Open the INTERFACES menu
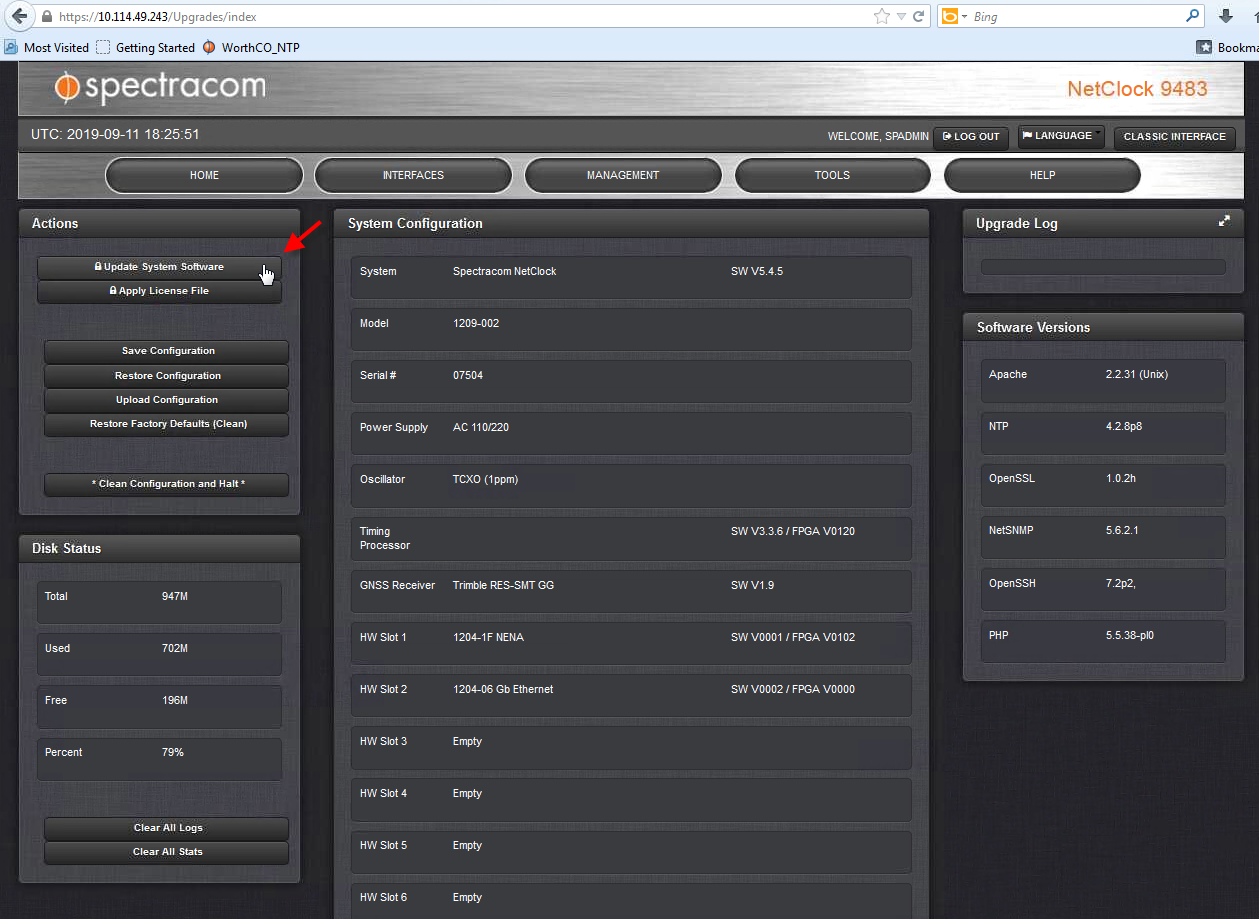The image size is (1259, 919). [x=413, y=175]
